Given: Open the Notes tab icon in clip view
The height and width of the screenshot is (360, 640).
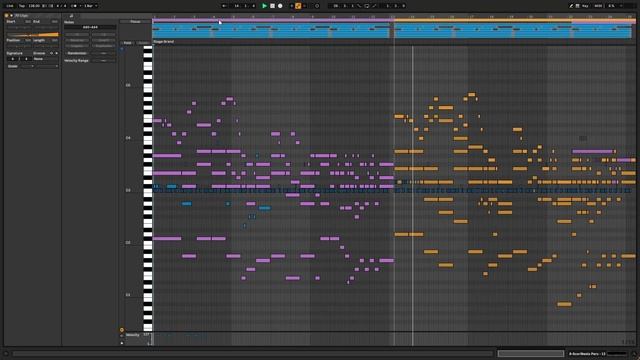Looking at the screenshot, I should 71,16.
